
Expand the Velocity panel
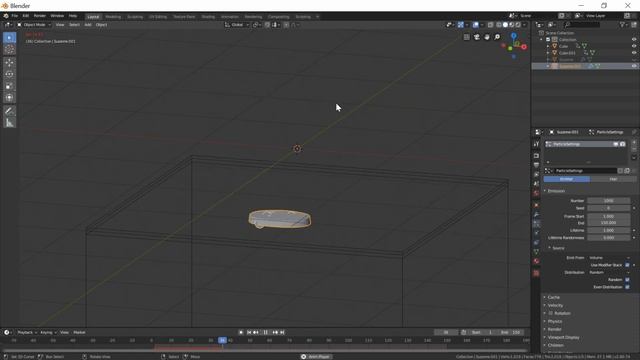click(x=555, y=305)
